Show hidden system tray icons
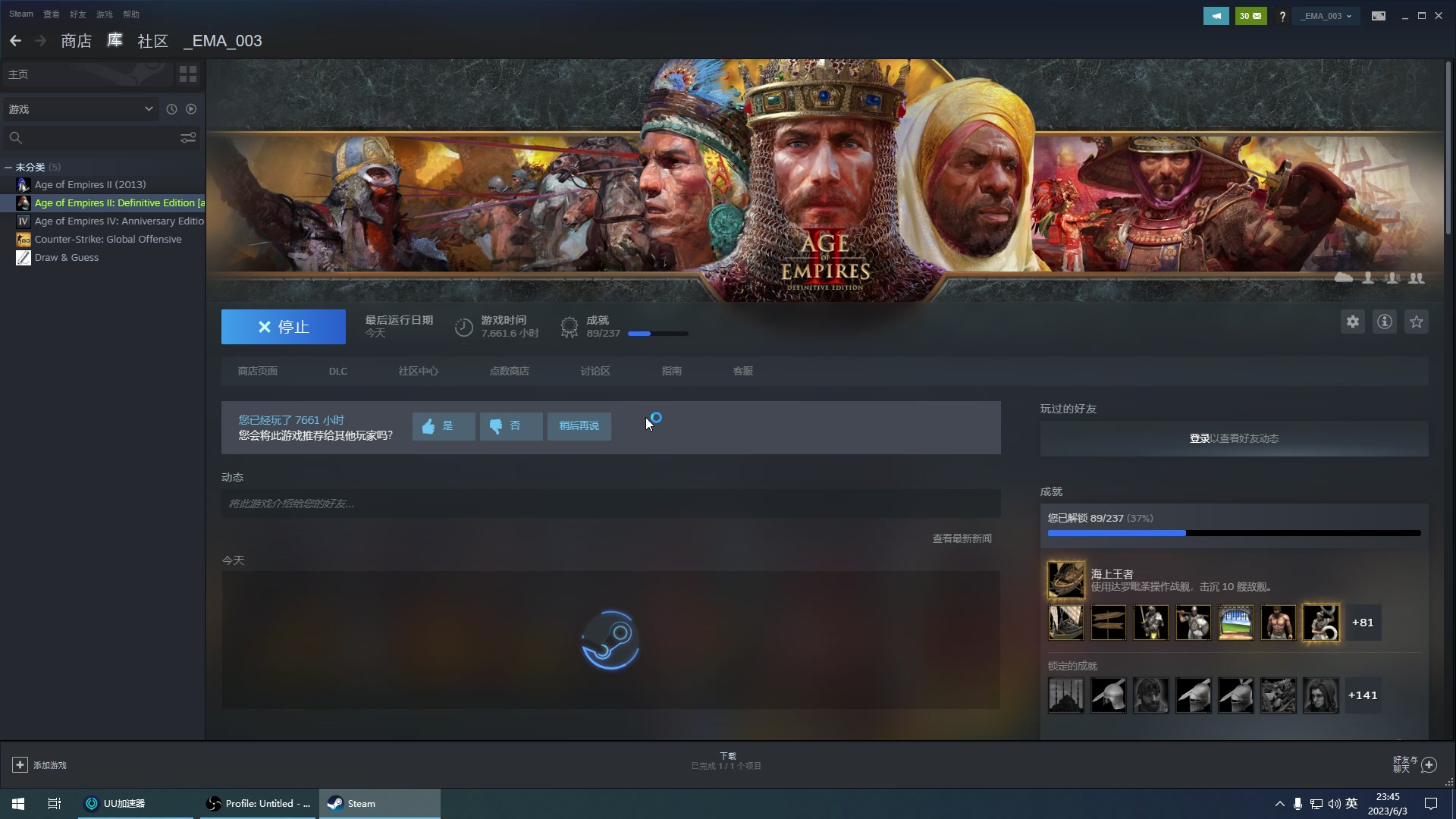1456x819 pixels. 1279,803
